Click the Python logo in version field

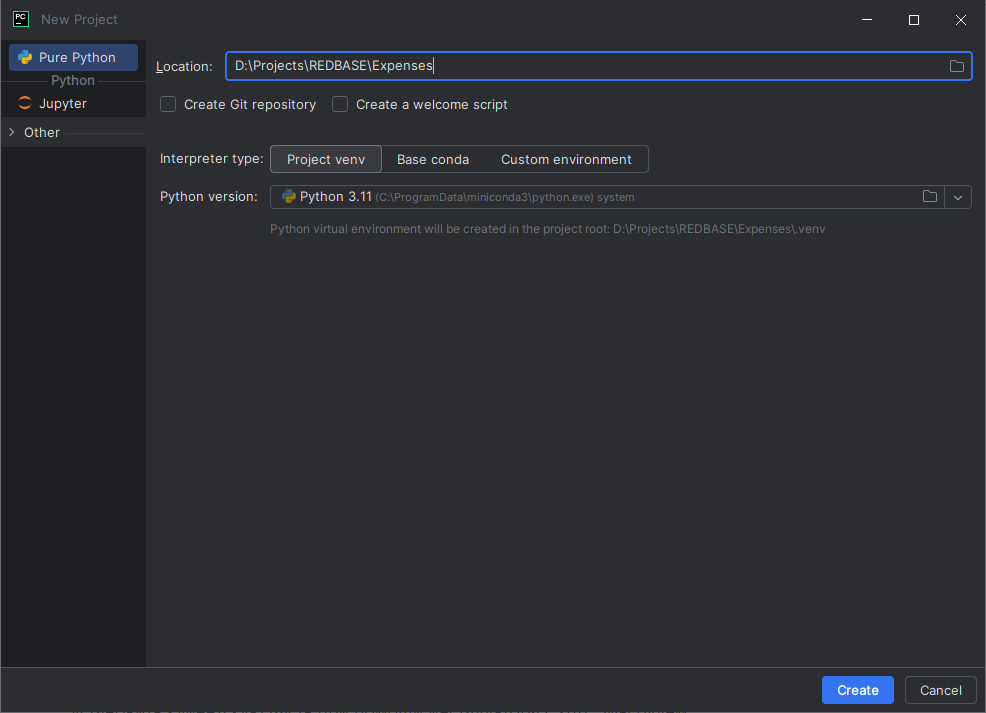pos(289,197)
